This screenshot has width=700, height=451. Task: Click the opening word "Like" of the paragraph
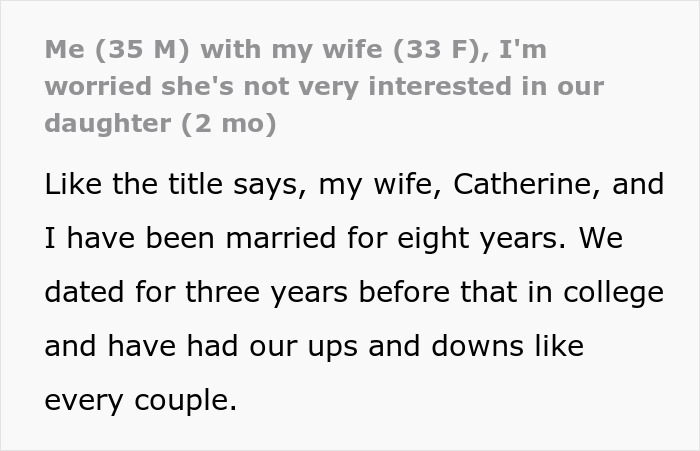[x=73, y=184]
